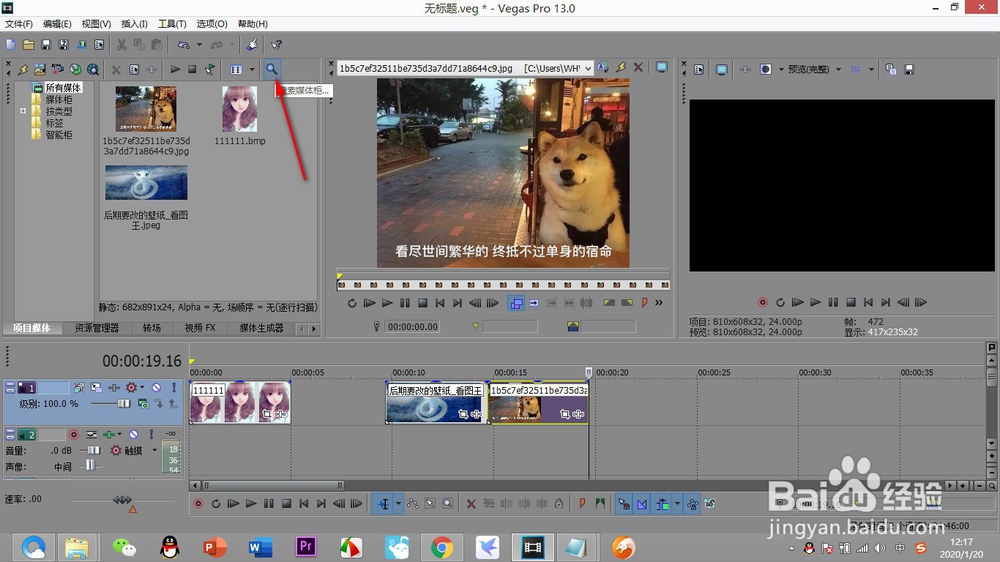Click the Cut scissors icon
The width and height of the screenshot is (1000, 562).
point(121,45)
